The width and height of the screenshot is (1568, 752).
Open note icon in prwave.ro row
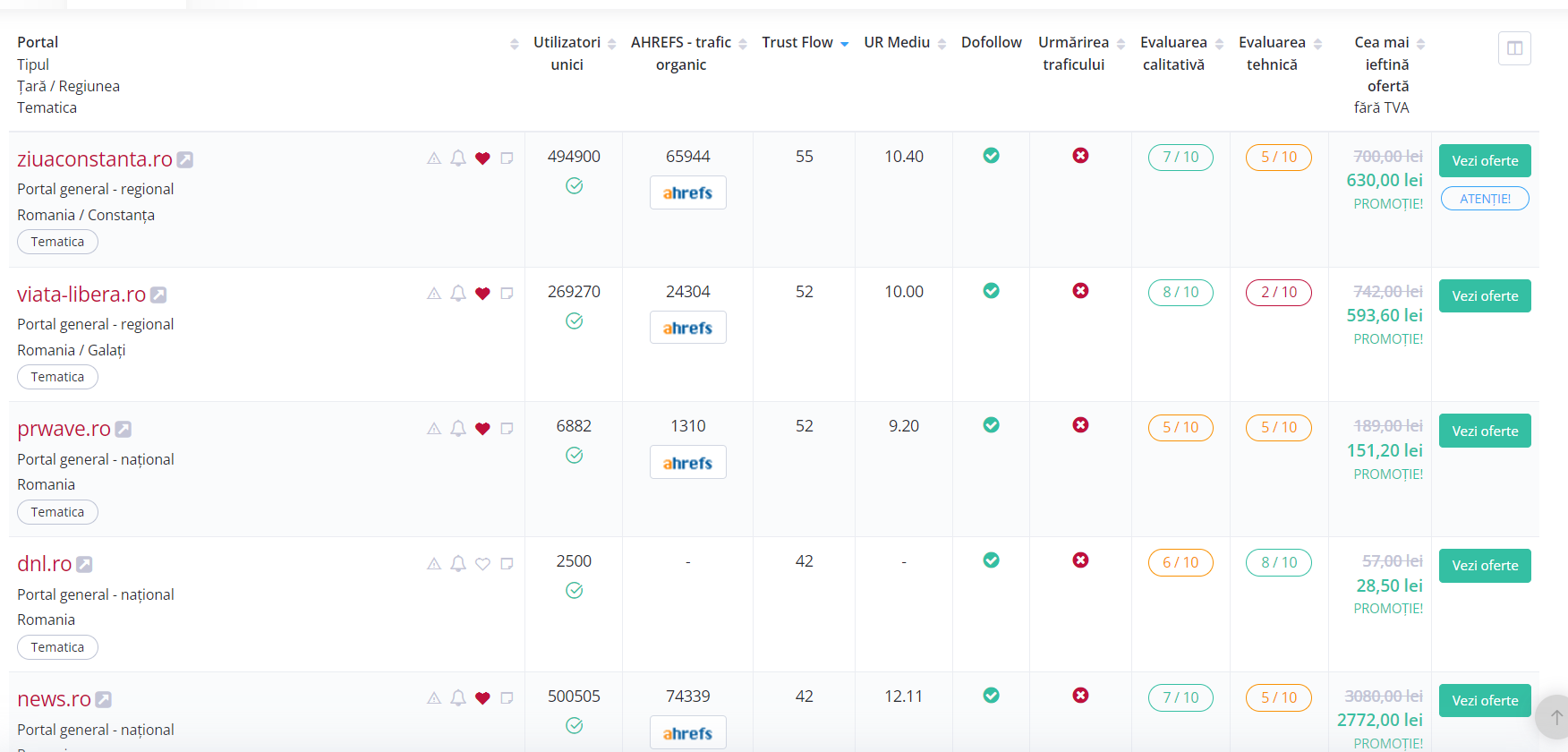(x=507, y=429)
